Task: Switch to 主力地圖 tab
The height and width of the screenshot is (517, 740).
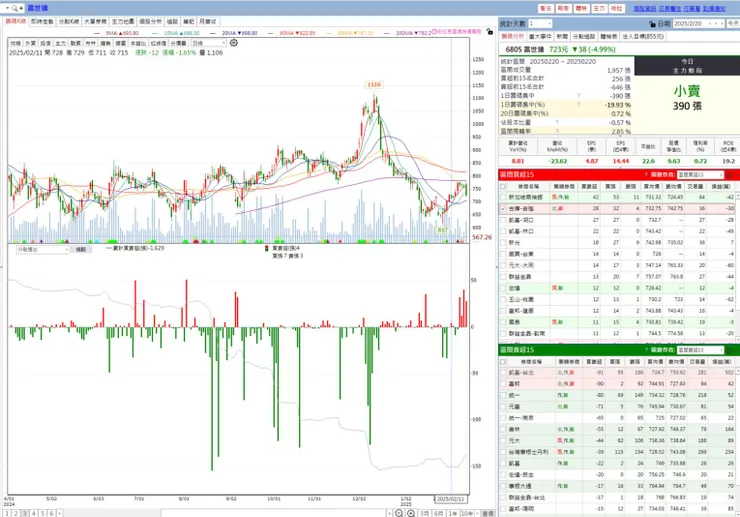Action: [x=123, y=22]
